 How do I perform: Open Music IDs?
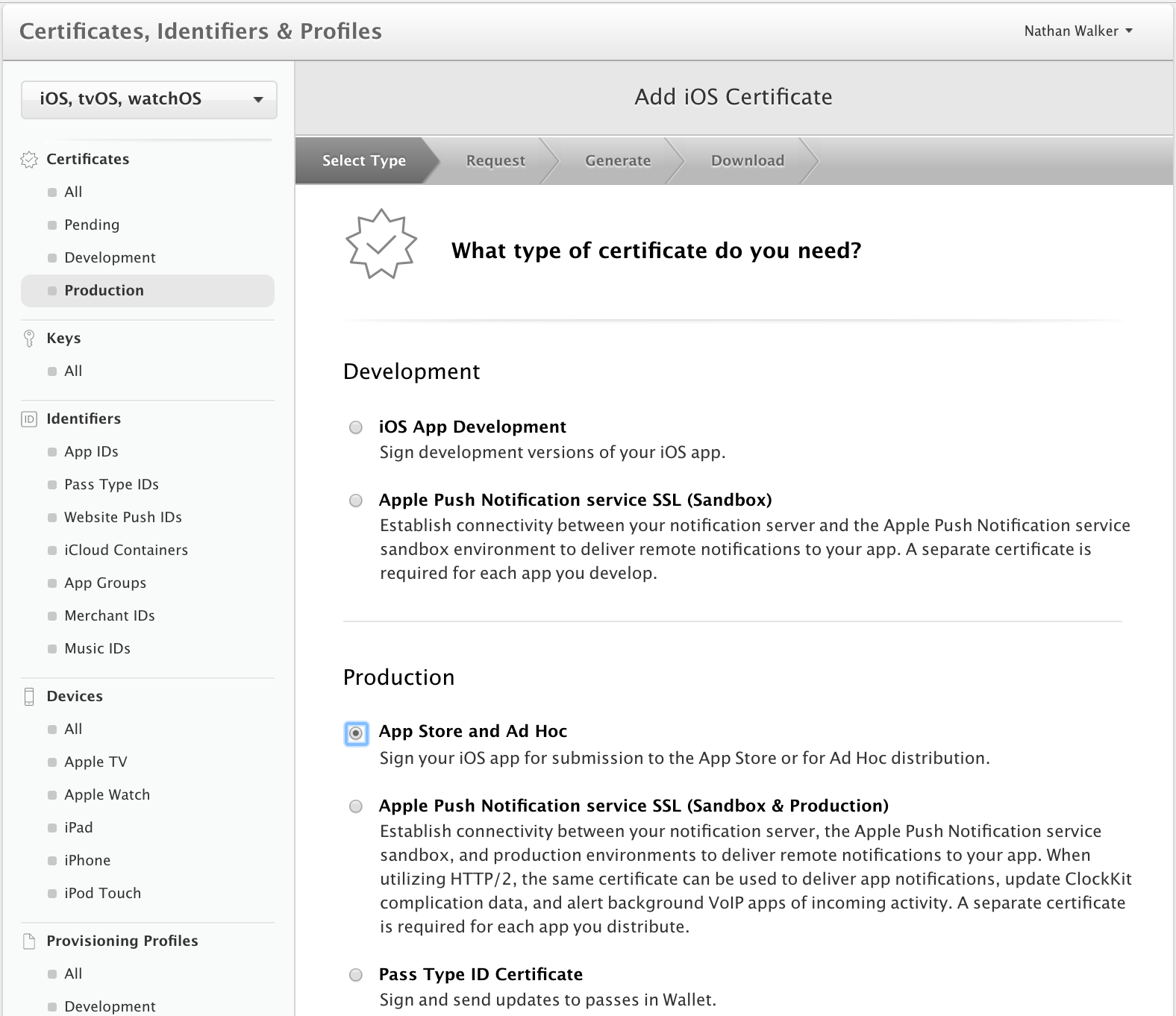97,649
